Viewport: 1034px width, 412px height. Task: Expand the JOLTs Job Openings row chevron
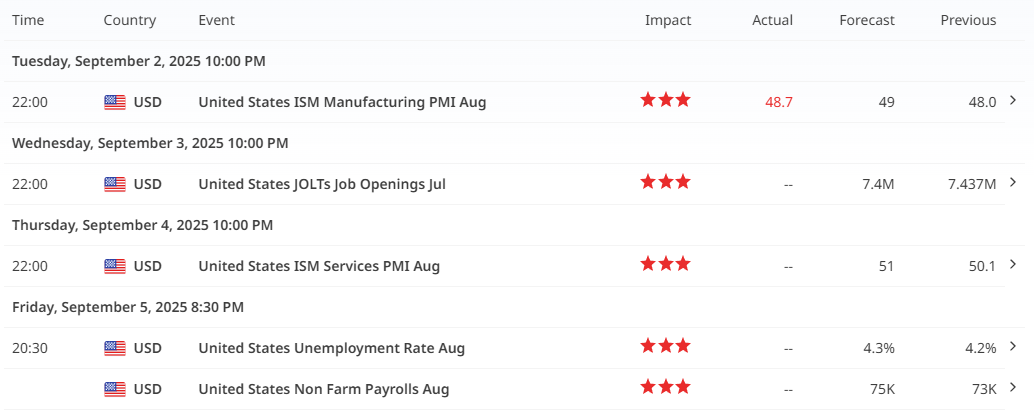pos(1014,182)
